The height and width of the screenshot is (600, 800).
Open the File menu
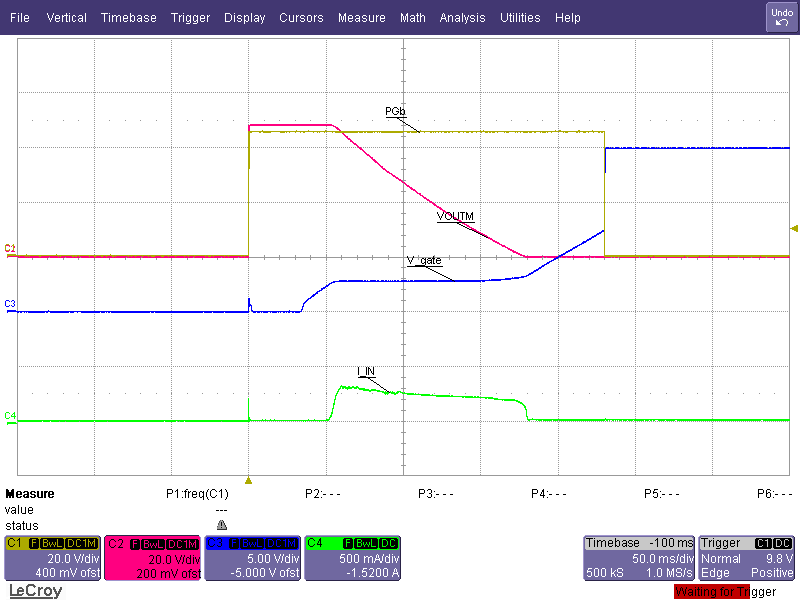(20, 18)
